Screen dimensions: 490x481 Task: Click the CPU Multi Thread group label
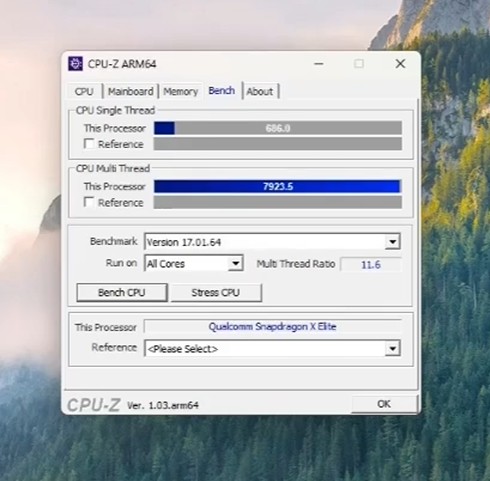pyautogui.click(x=113, y=168)
